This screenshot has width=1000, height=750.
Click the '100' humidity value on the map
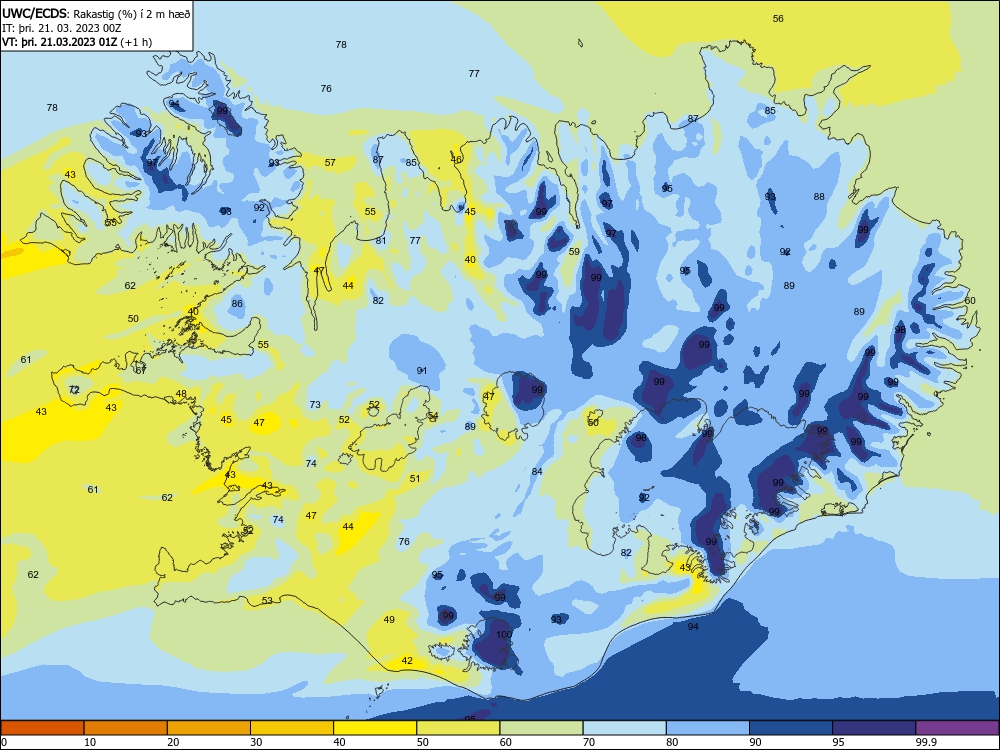pyautogui.click(x=504, y=635)
